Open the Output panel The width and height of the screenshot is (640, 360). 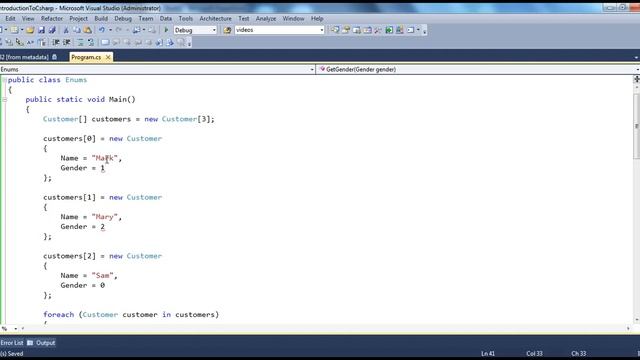pos(41,343)
